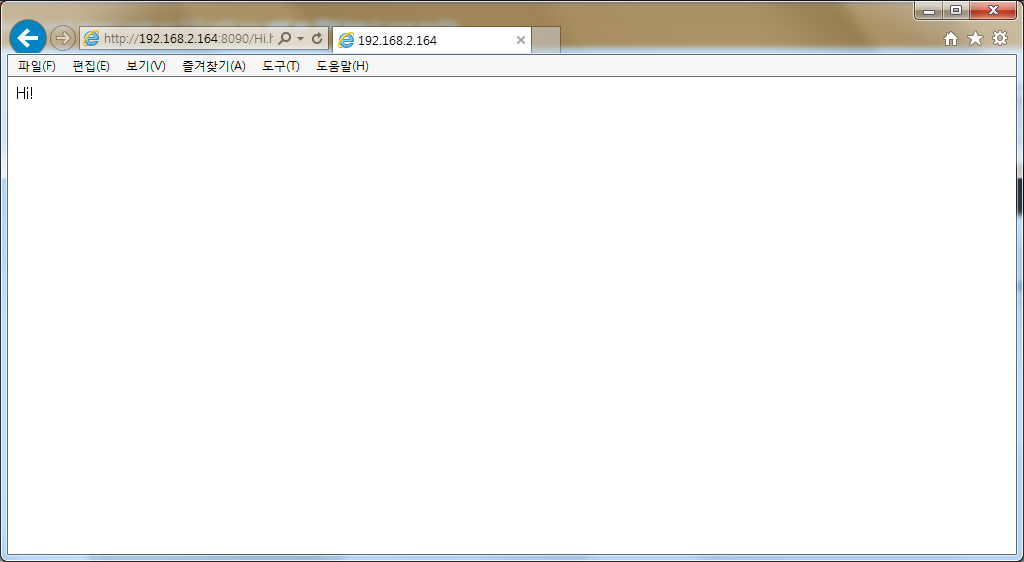Open the 도움말(H) menu
The image size is (1024, 562).
coord(342,66)
